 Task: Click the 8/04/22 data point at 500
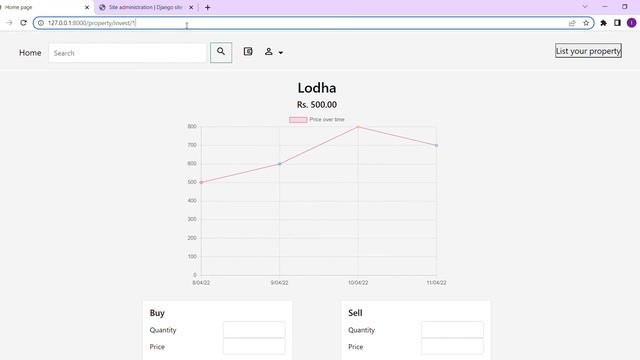tap(201, 182)
